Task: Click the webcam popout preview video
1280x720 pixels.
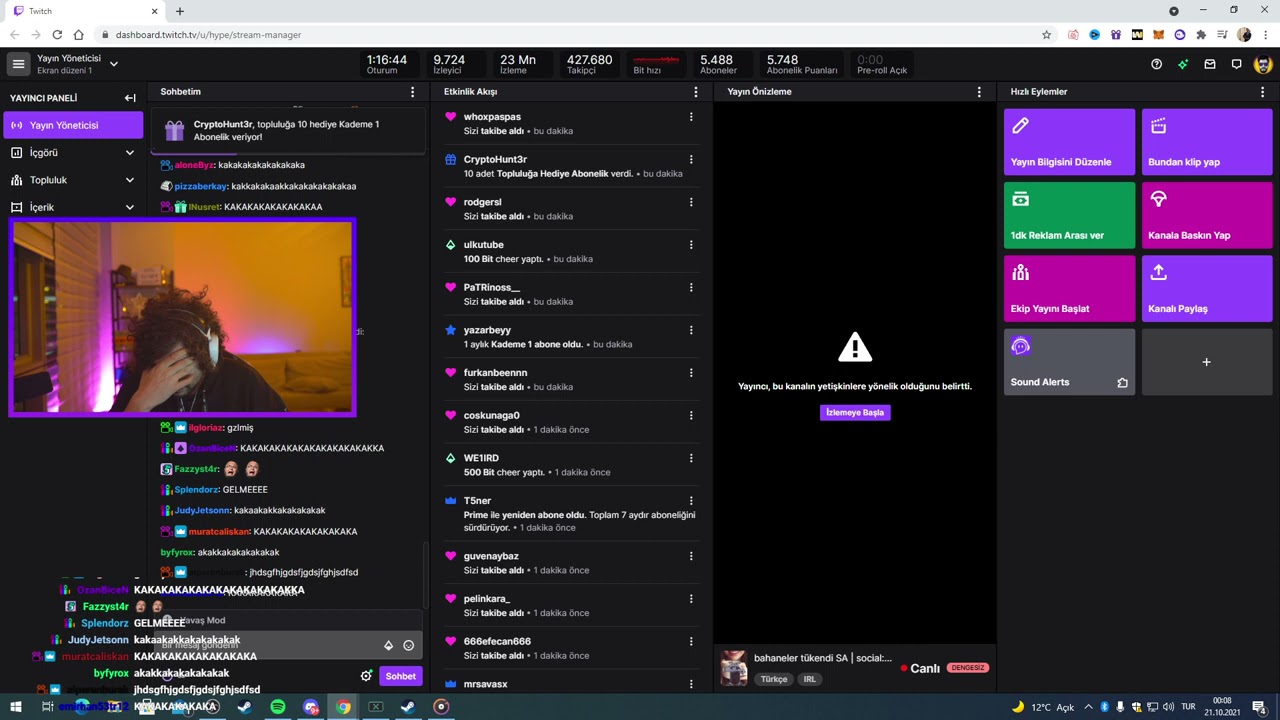Action: 182,317
